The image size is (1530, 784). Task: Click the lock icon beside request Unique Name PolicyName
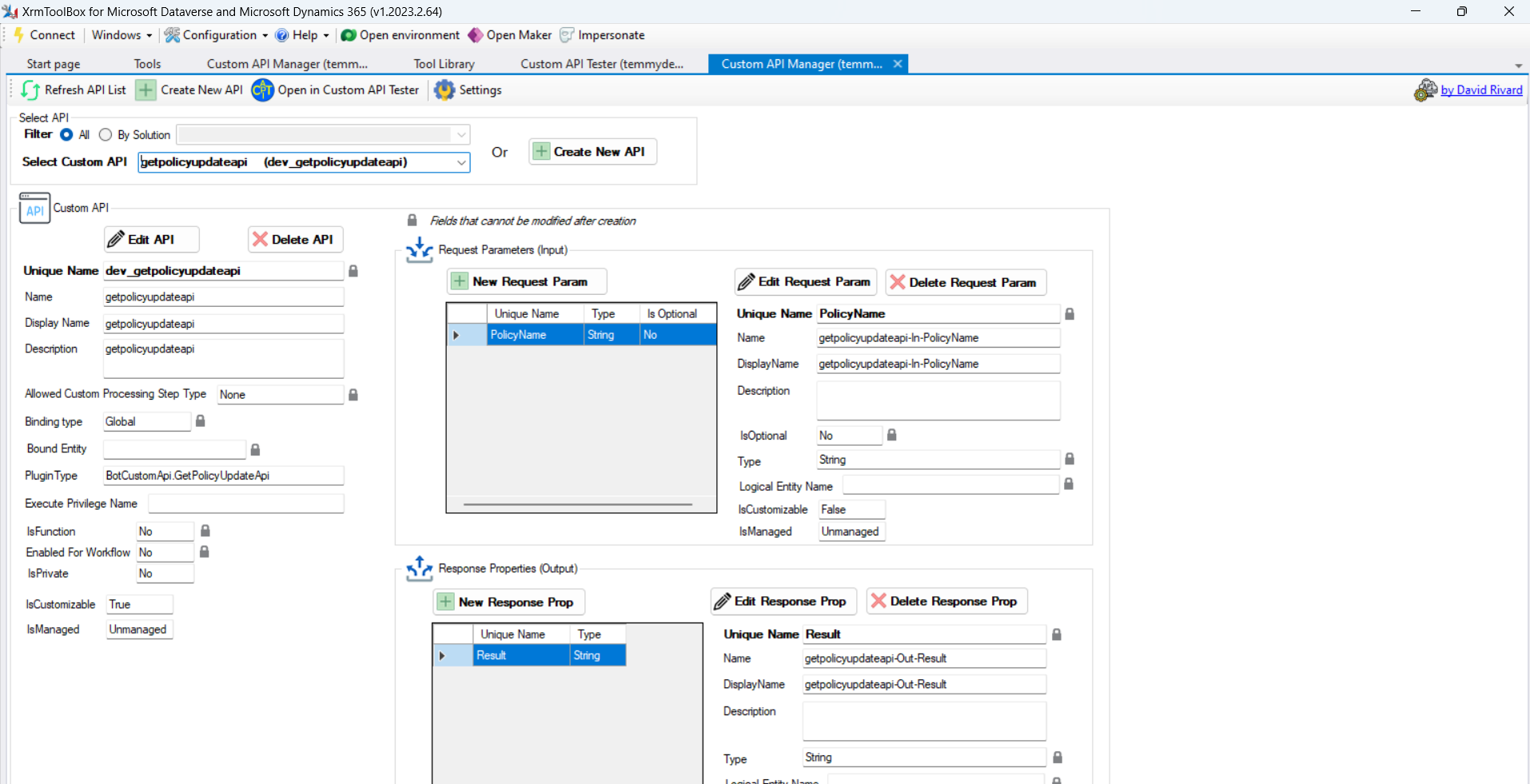click(x=1070, y=314)
